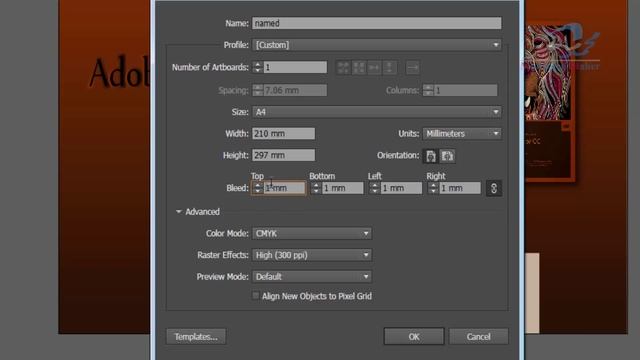Click the Spacing stepper arrows
Viewport: 640px width, 360px height.
pos(258,90)
